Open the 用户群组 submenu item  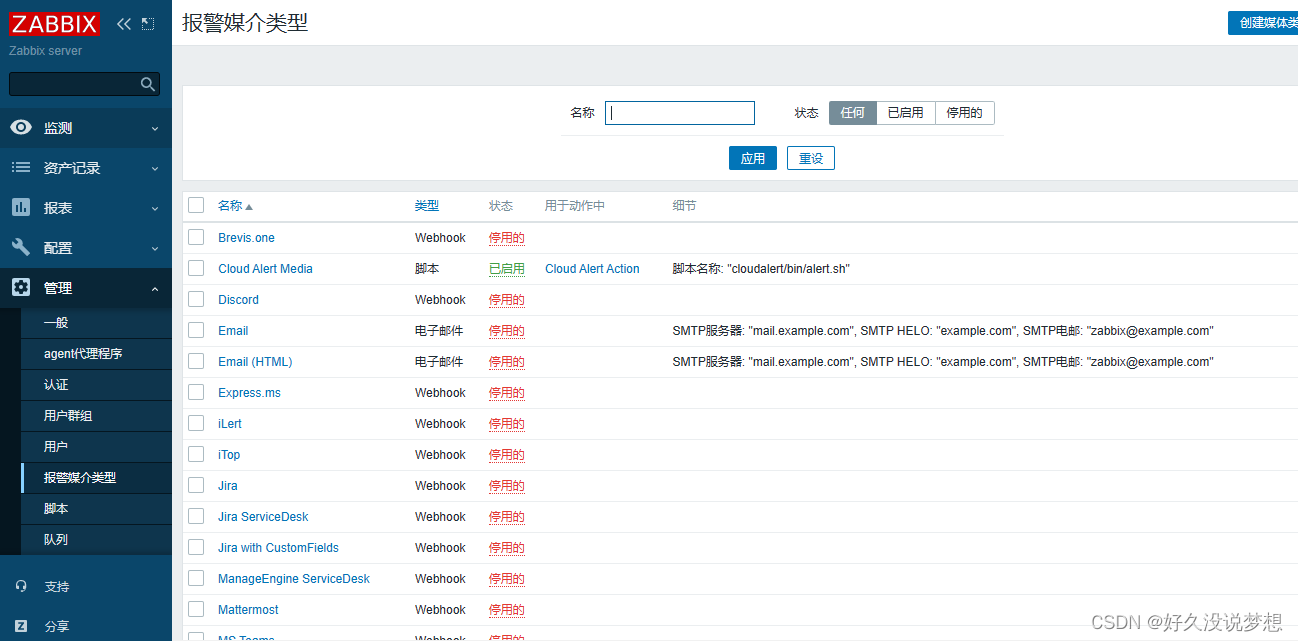[x=96, y=416]
